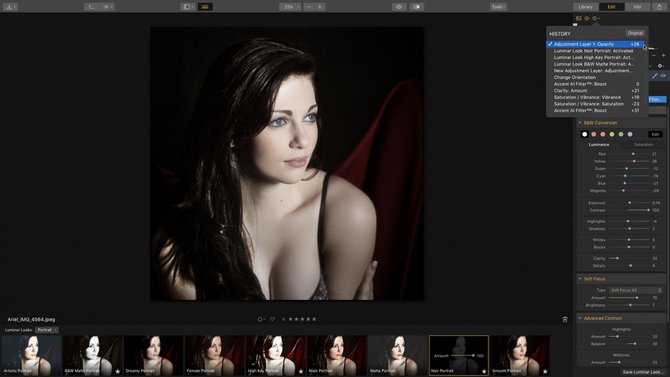The height and width of the screenshot is (377, 670).
Task: Select the Dreamy Portrait look thumbnail
Action: point(153,356)
